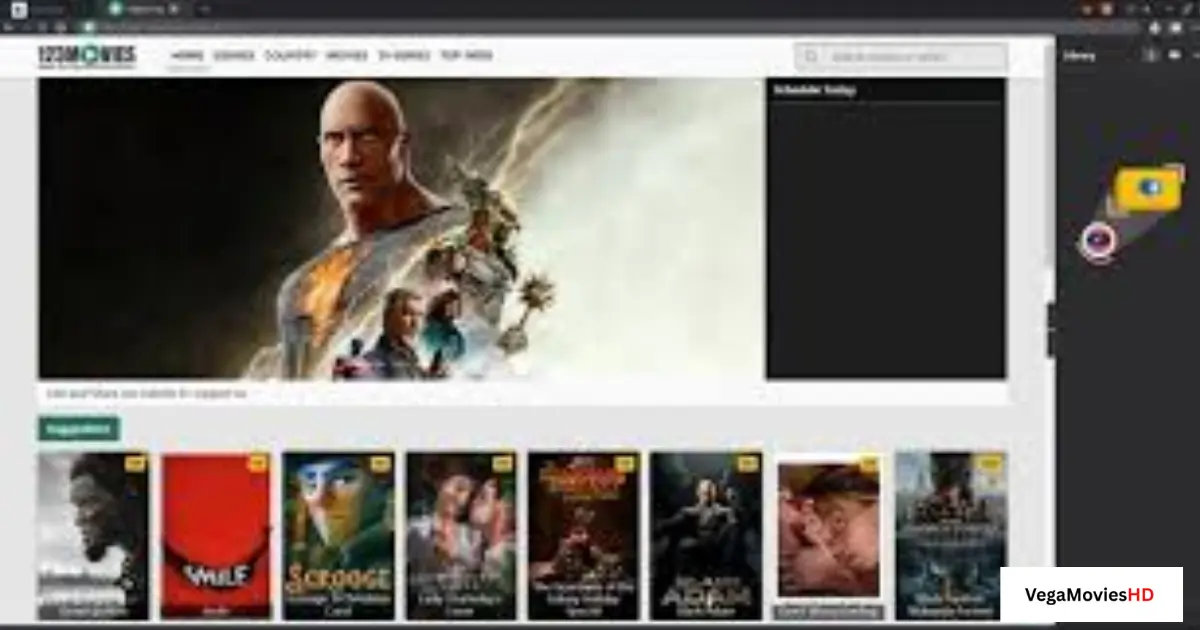This screenshot has height=630, width=1200.
Task: Click the Top IMDB link
Action: (465, 55)
